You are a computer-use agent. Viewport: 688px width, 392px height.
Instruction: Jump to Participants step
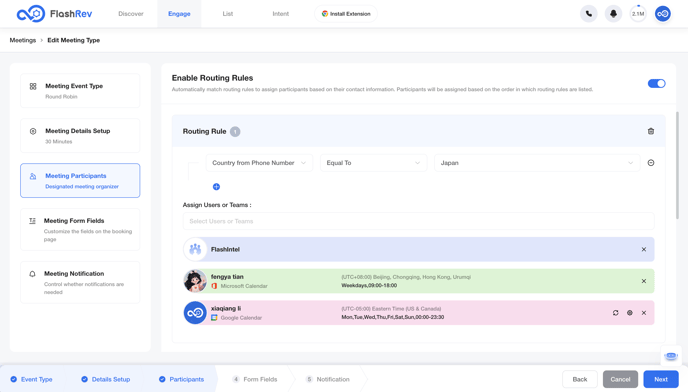182,379
